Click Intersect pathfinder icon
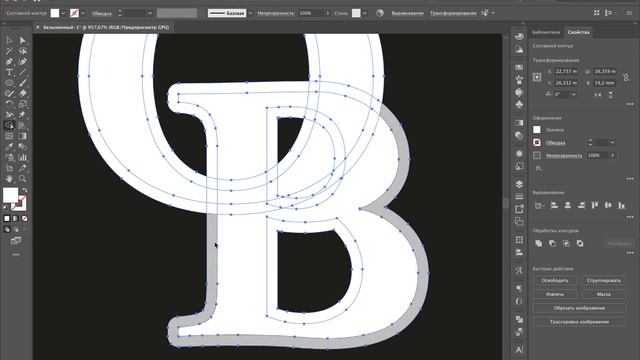 [566, 243]
